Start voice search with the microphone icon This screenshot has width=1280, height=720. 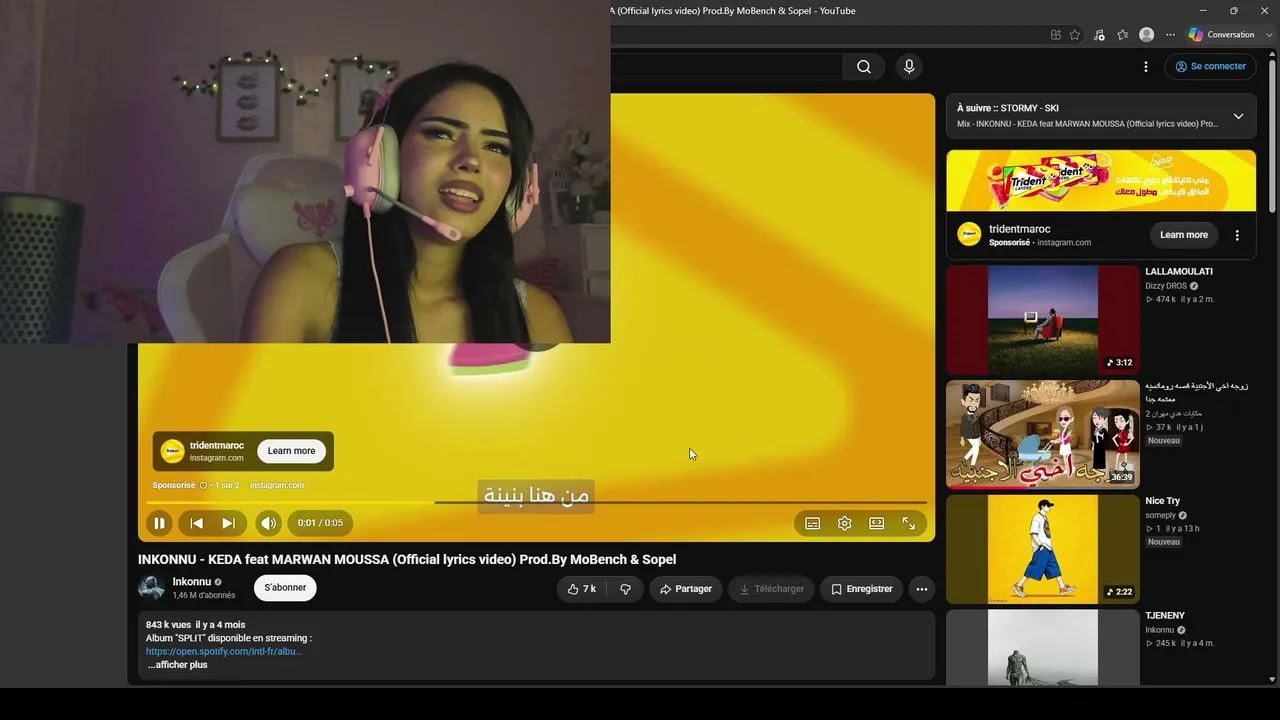[909, 67]
